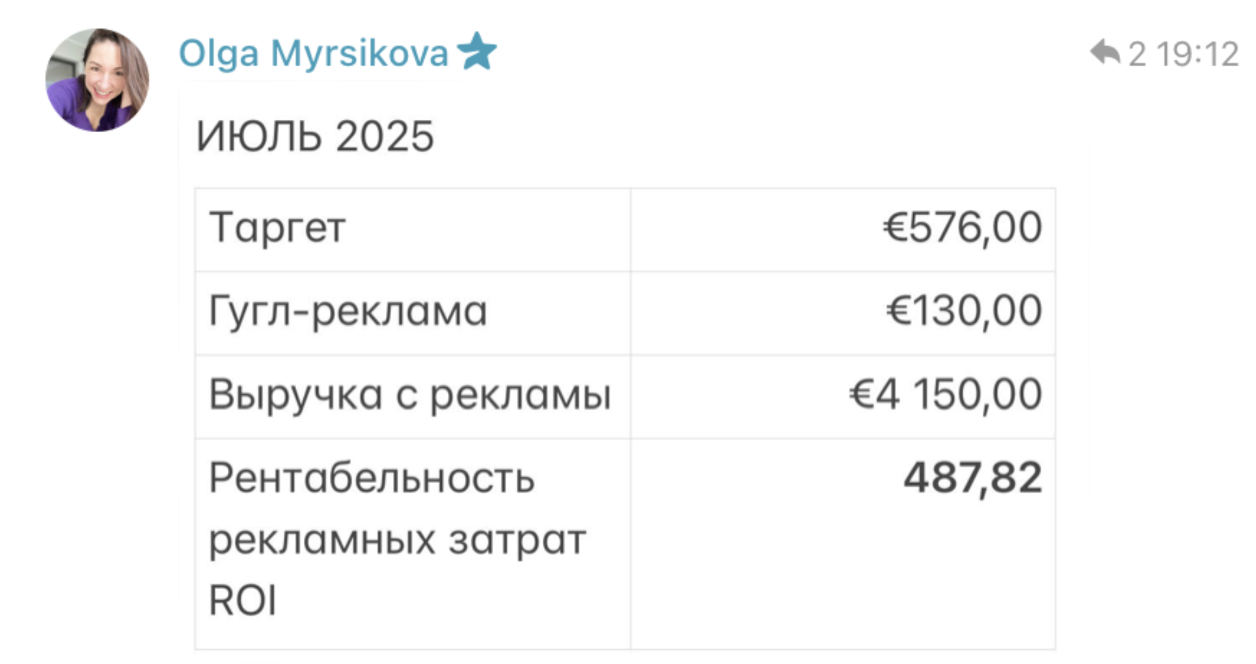Viewport: 1256px width, 664px height.
Task: Click the star badge beside sender name
Action: [x=477, y=53]
